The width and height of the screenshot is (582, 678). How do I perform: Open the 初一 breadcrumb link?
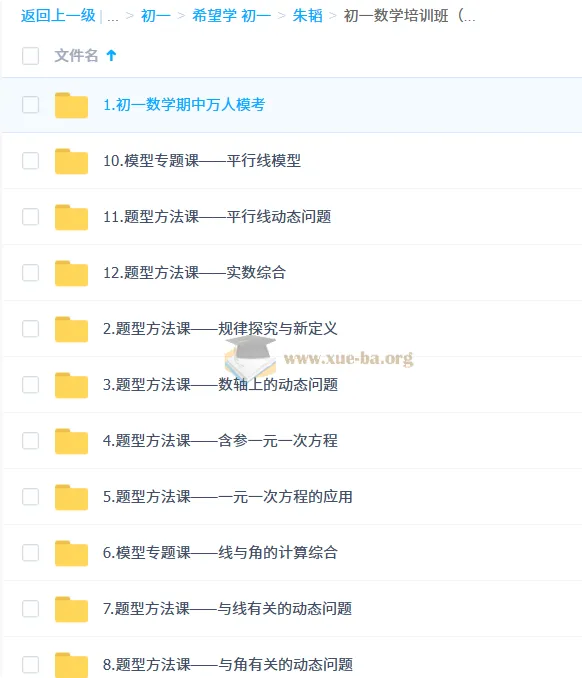click(x=156, y=16)
